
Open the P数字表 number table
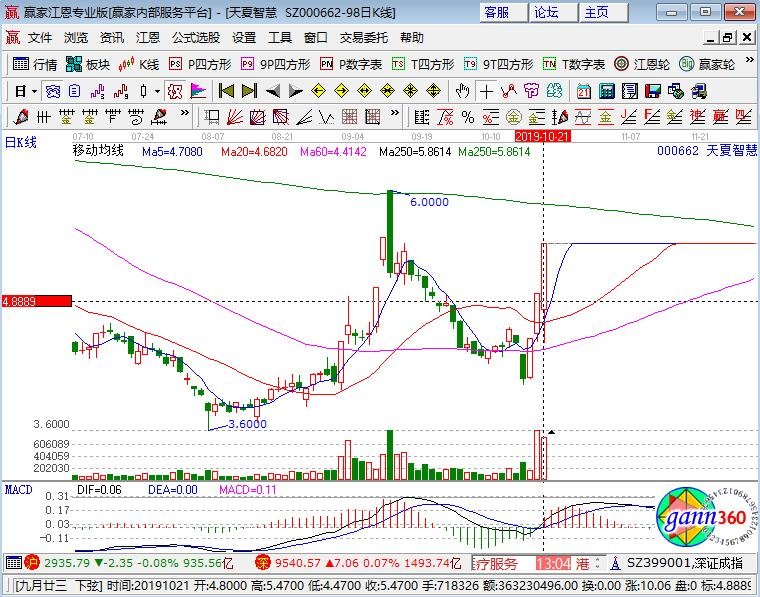click(351, 64)
